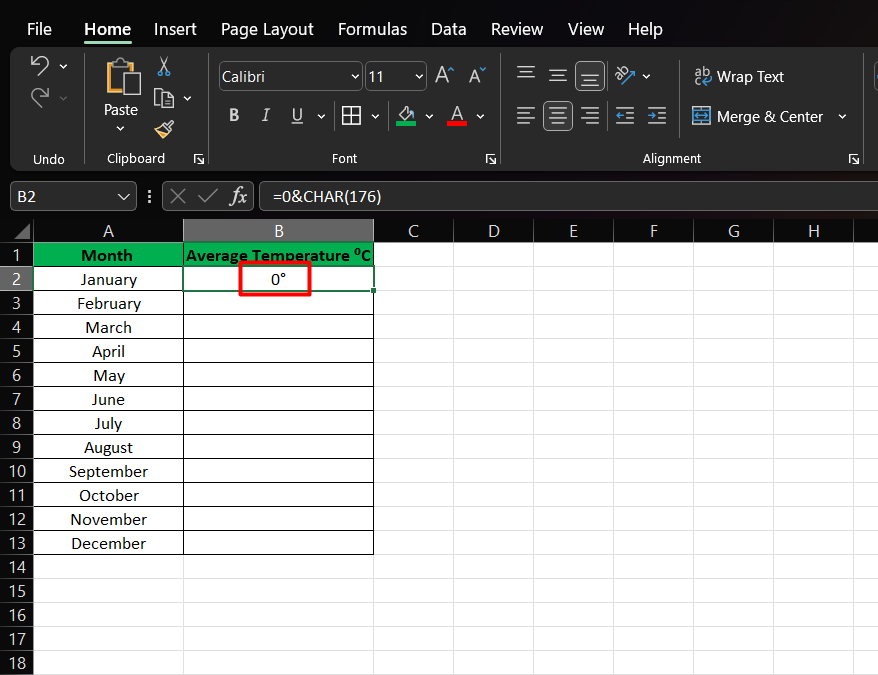The height and width of the screenshot is (675, 878).
Task: Open the Help tab
Action: pos(645,29)
